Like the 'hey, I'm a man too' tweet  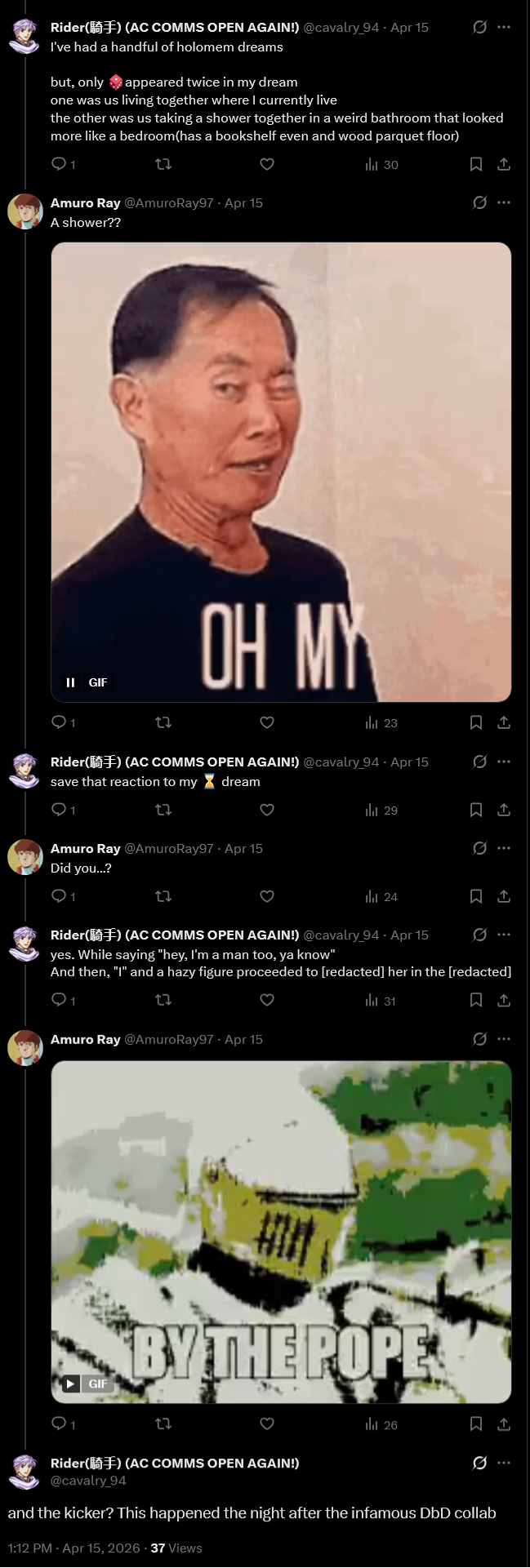pyautogui.click(x=267, y=1000)
